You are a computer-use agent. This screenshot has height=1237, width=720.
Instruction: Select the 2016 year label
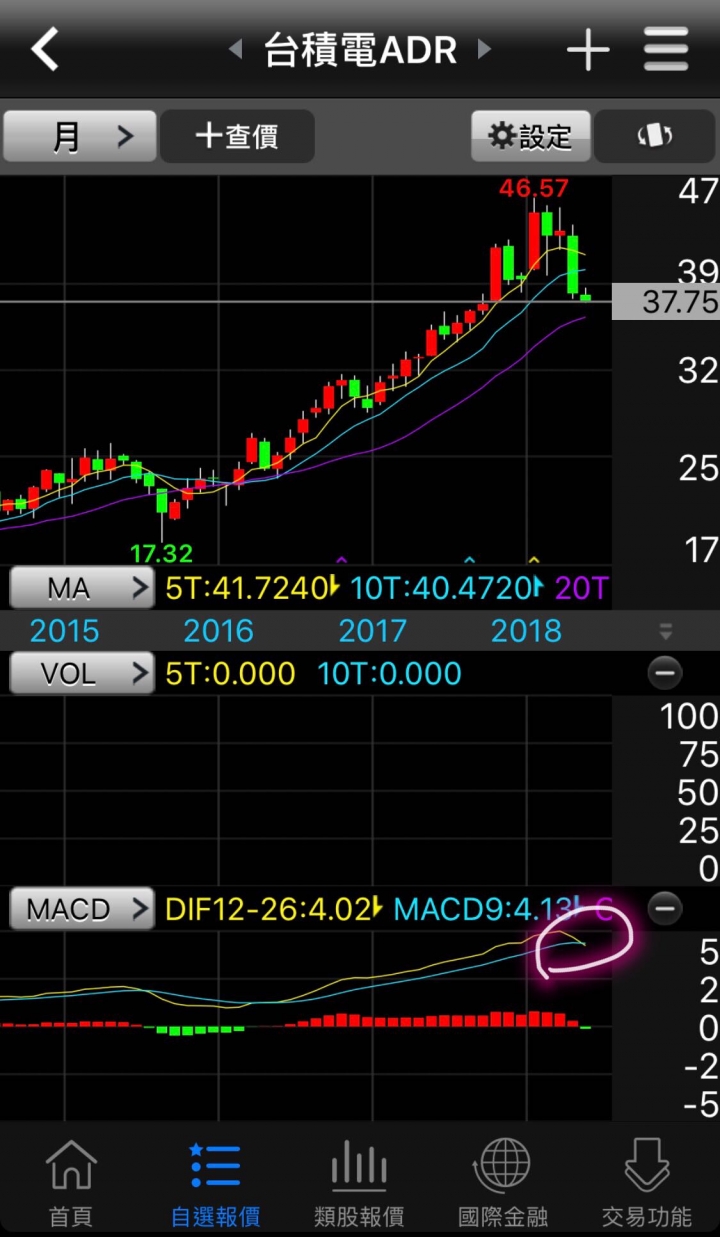point(219,631)
